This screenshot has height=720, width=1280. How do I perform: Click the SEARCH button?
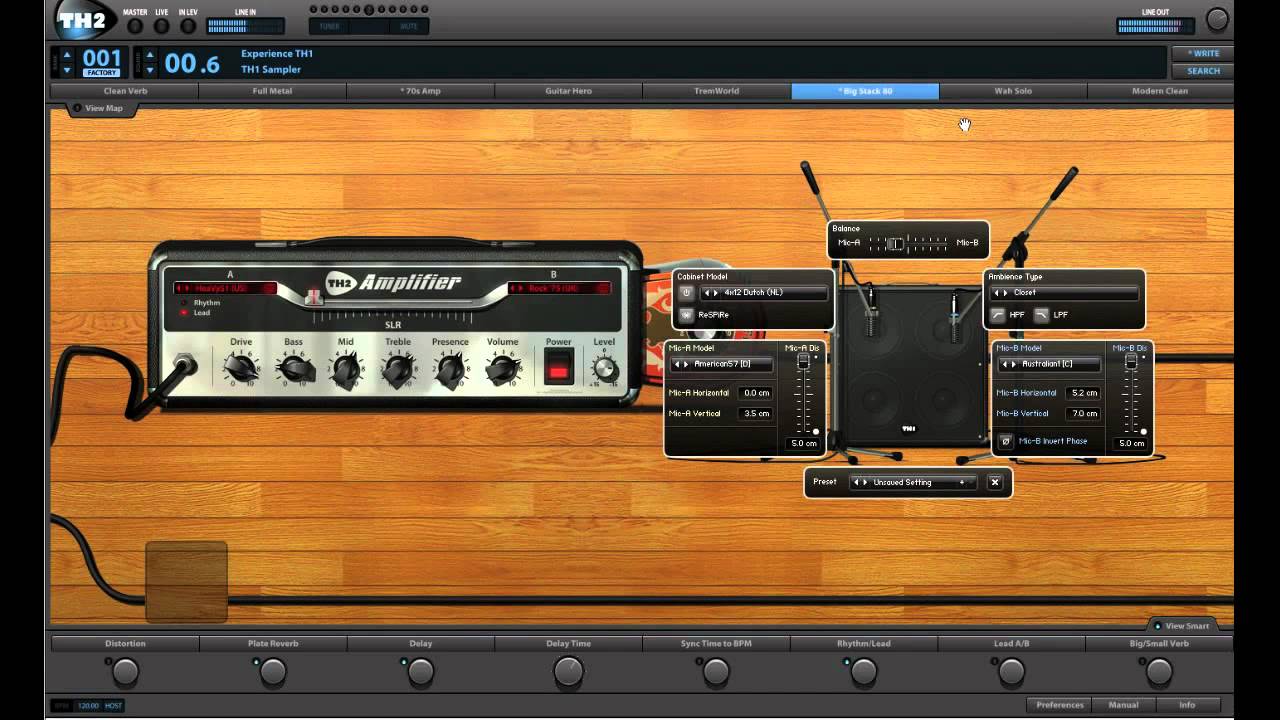pyautogui.click(x=1202, y=71)
